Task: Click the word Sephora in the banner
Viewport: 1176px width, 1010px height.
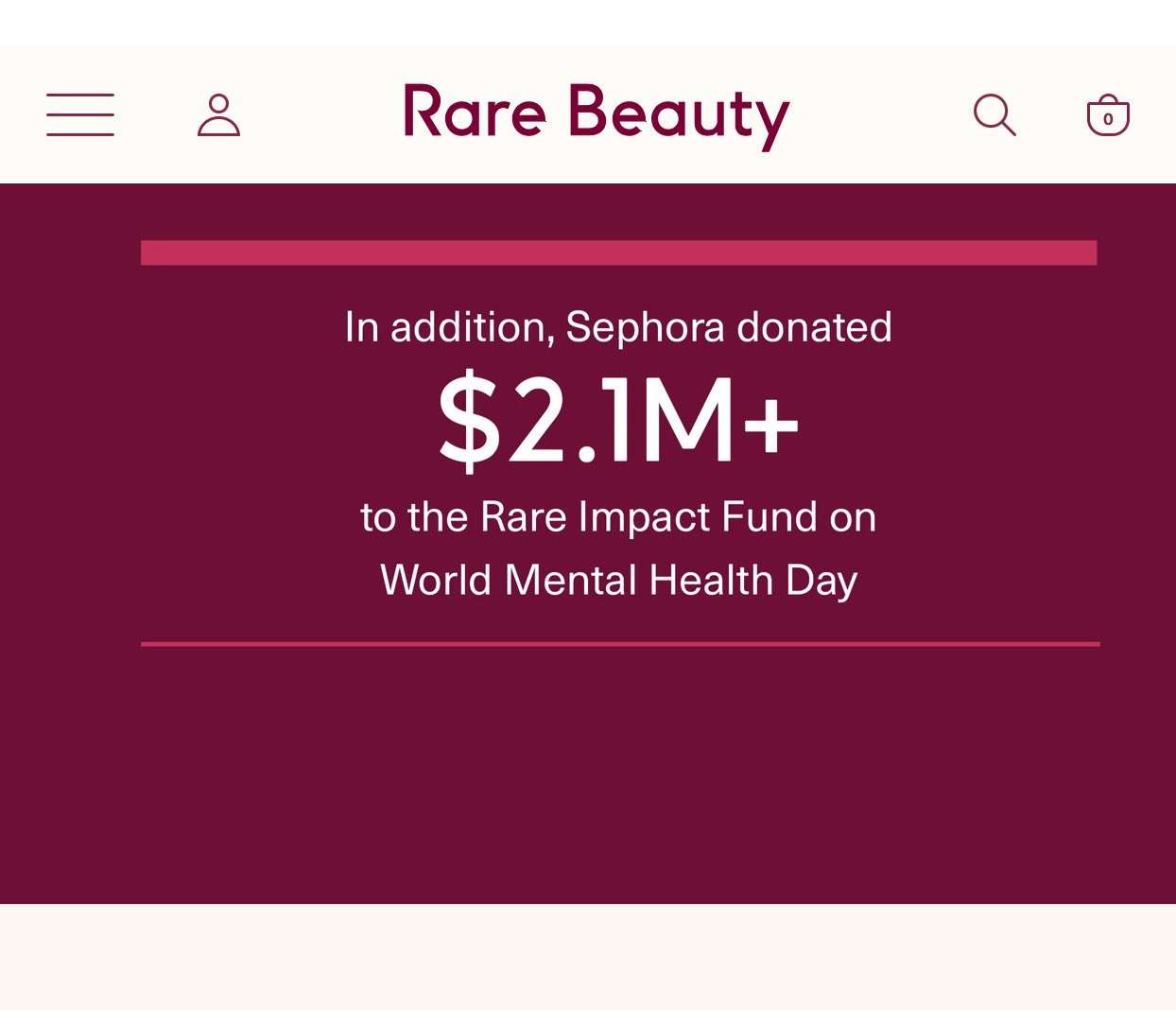Action: click(x=645, y=328)
